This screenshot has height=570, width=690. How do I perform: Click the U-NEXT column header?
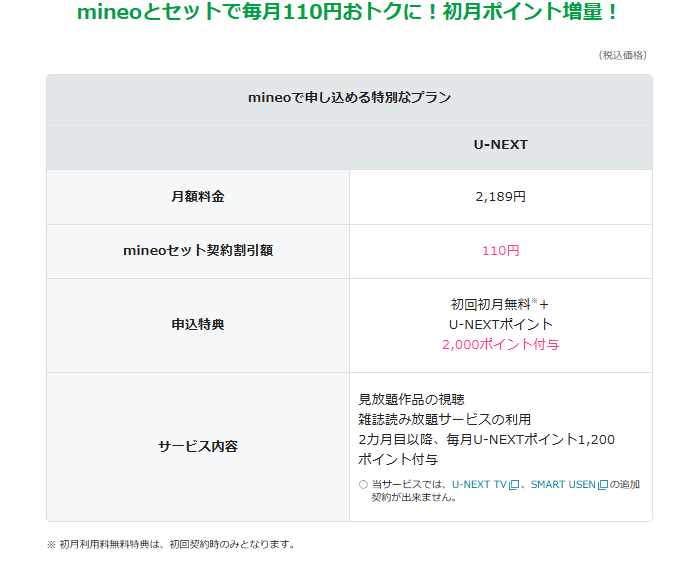(500, 144)
